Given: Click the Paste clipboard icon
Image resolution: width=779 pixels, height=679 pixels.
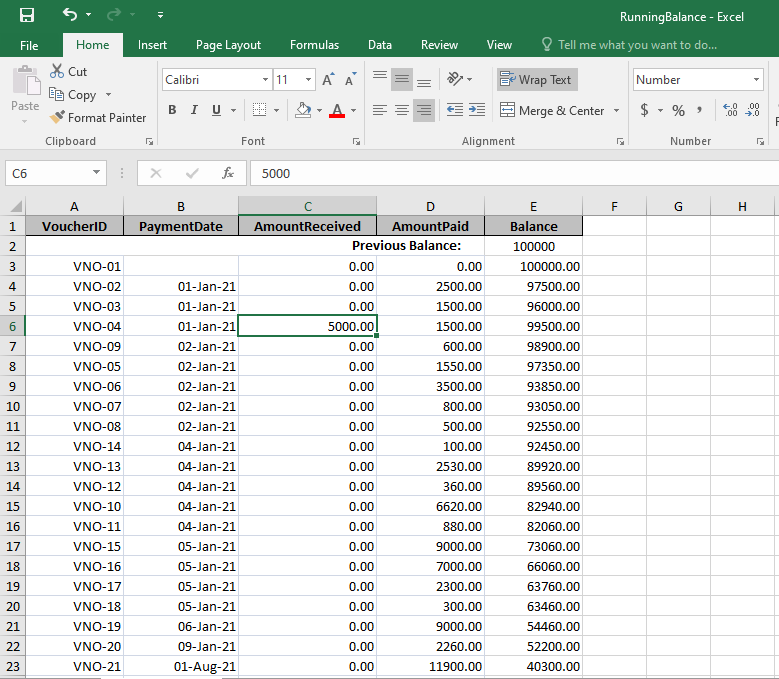Looking at the screenshot, I should 26,80.
